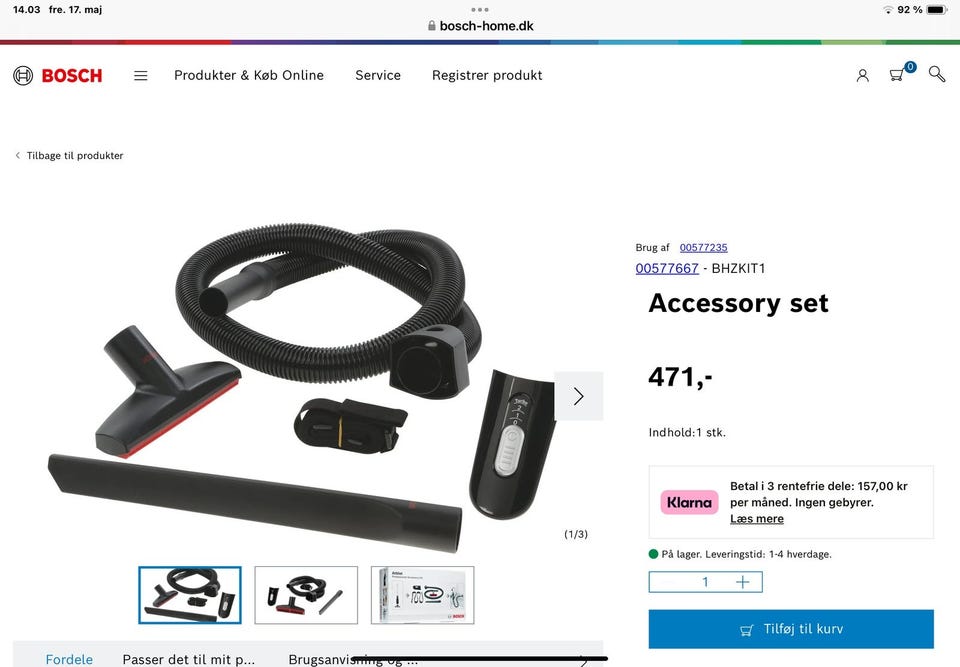The height and width of the screenshot is (667, 960).
Task: Open the Service menu item
Action: coord(378,75)
